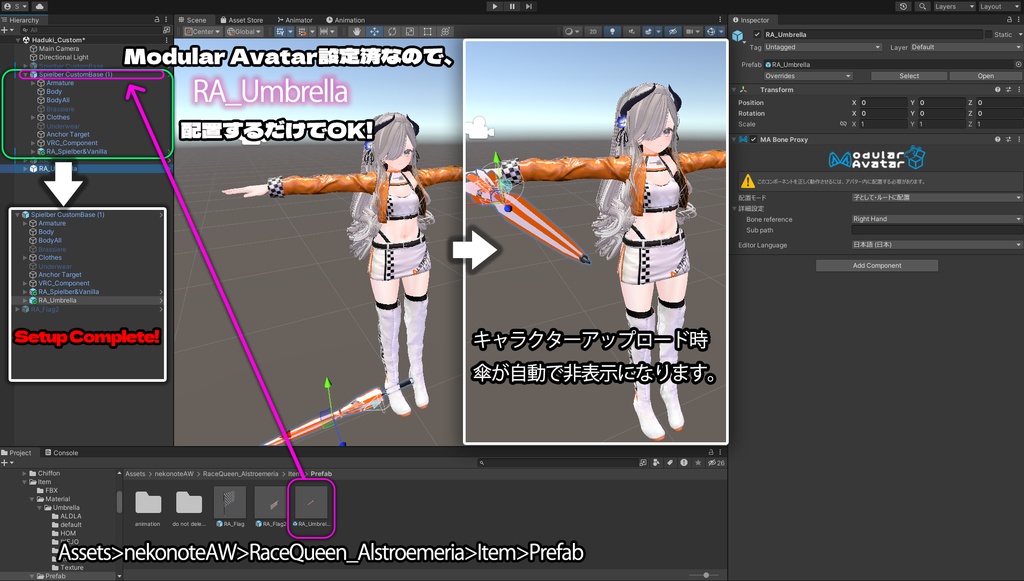Select the Rotate tool
Image resolution: width=1024 pixels, height=581 pixels.
[392, 31]
